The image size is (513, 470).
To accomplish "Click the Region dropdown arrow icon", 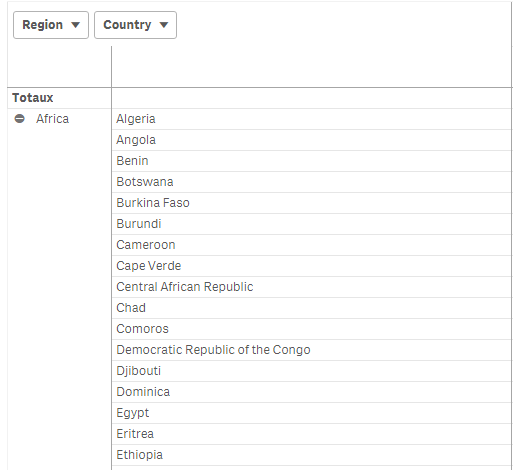I will click(76, 25).
